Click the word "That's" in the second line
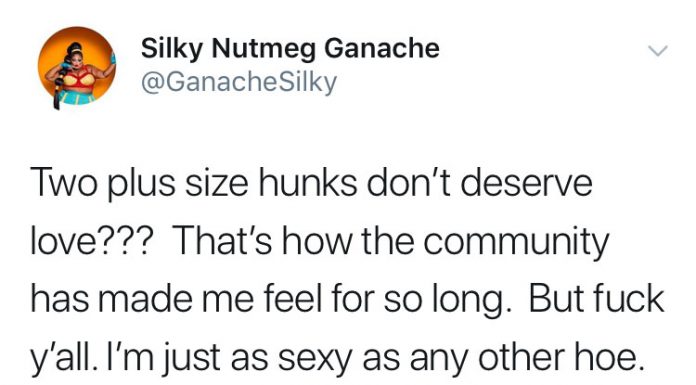Image resolution: width=696 pixels, height=385 pixels. (x=224, y=242)
